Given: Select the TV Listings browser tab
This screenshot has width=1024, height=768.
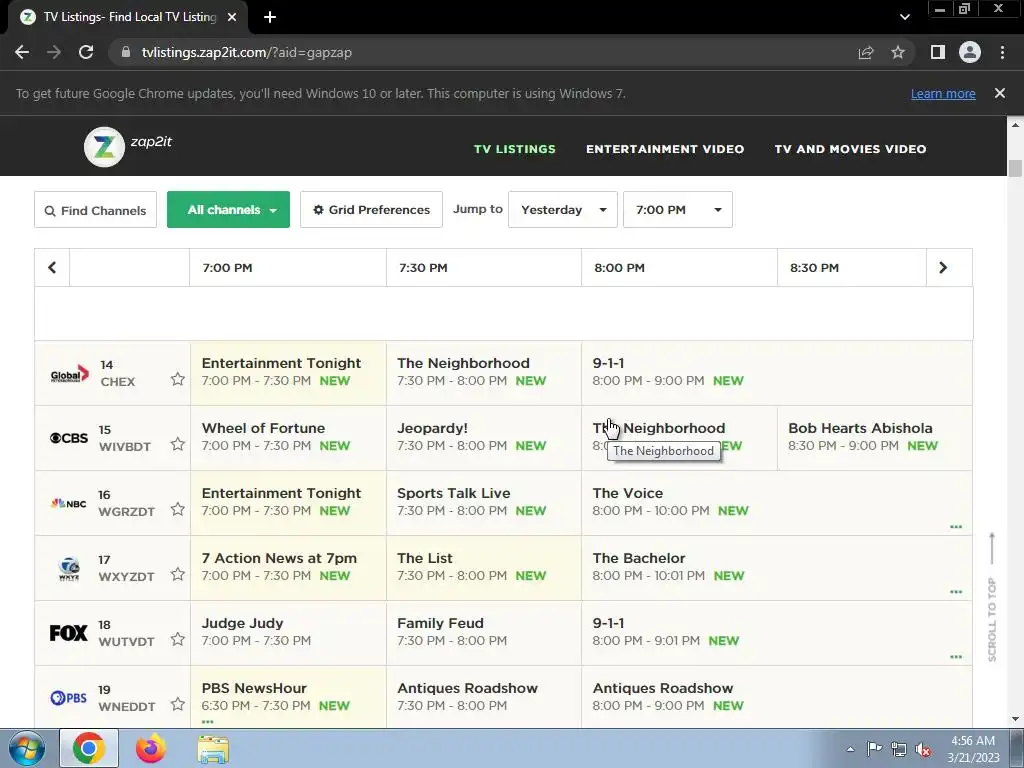Looking at the screenshot, I should coord(128,17).
